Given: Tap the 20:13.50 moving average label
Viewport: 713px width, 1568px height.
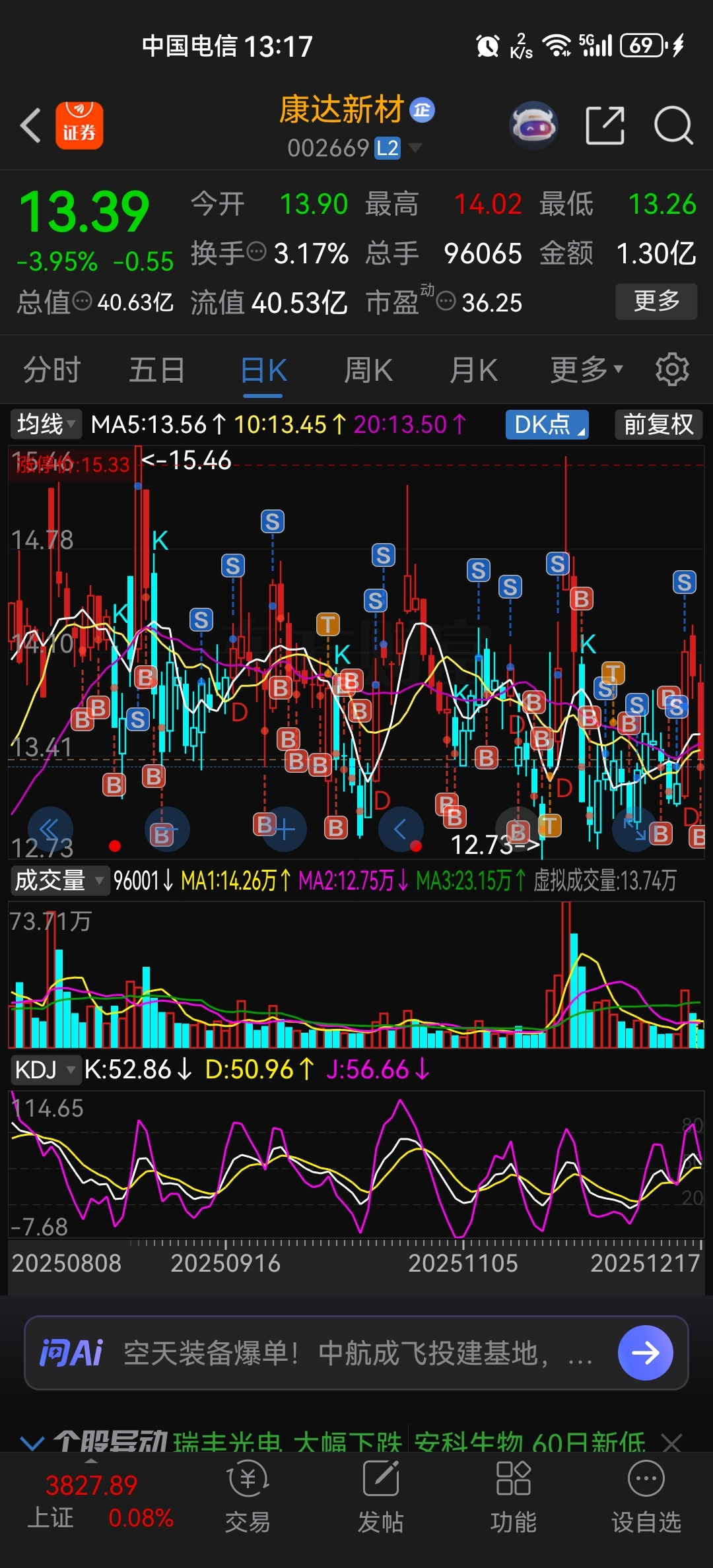Looking at the screenshot, I should point(410,424).
